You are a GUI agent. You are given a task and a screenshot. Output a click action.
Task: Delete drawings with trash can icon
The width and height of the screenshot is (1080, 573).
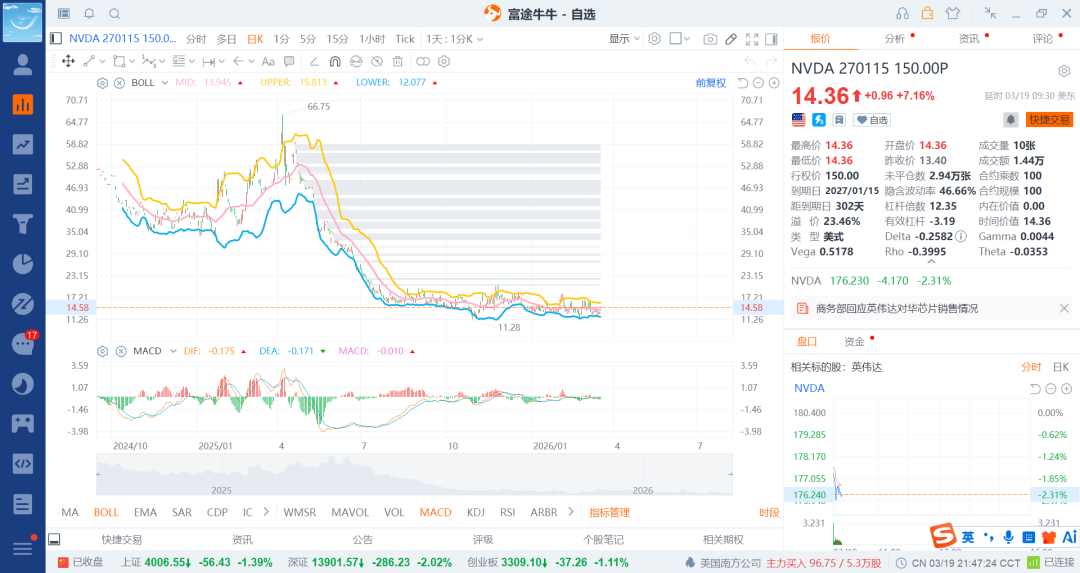pyautogui.click(x=397, y=61)
